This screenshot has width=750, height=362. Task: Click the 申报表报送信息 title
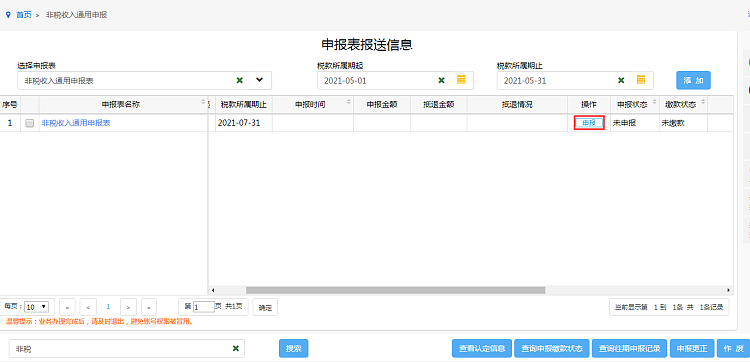[367, 45]
